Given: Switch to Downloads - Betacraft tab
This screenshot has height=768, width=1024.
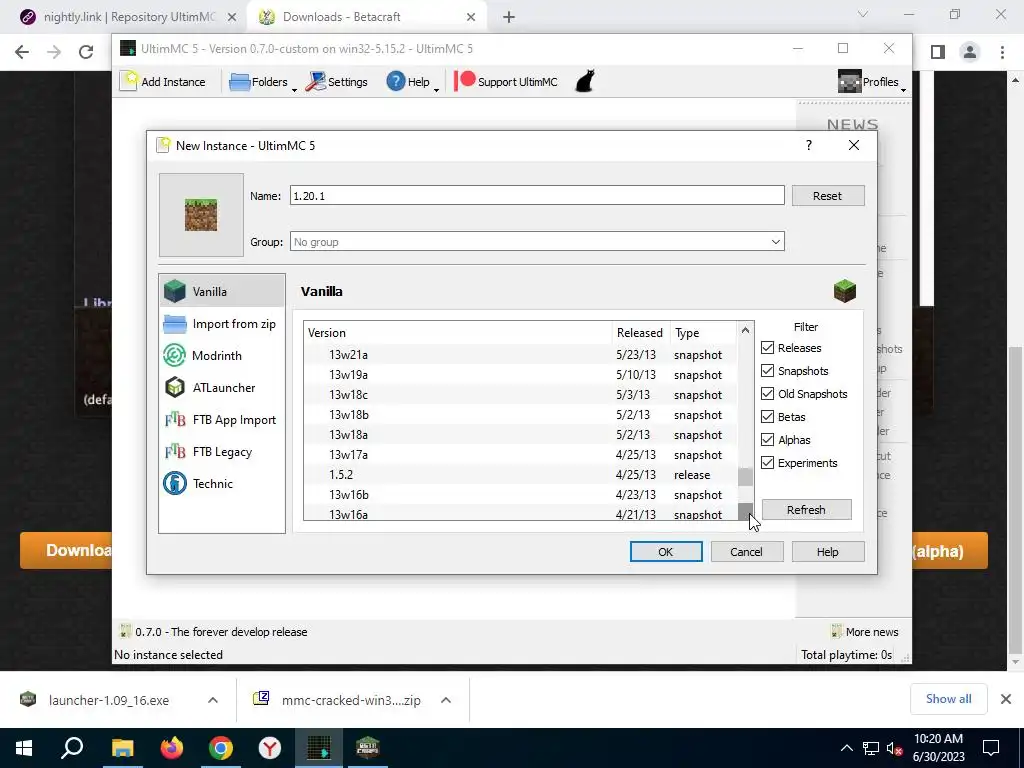Looking at the screenshot, I should pos(367,17).
